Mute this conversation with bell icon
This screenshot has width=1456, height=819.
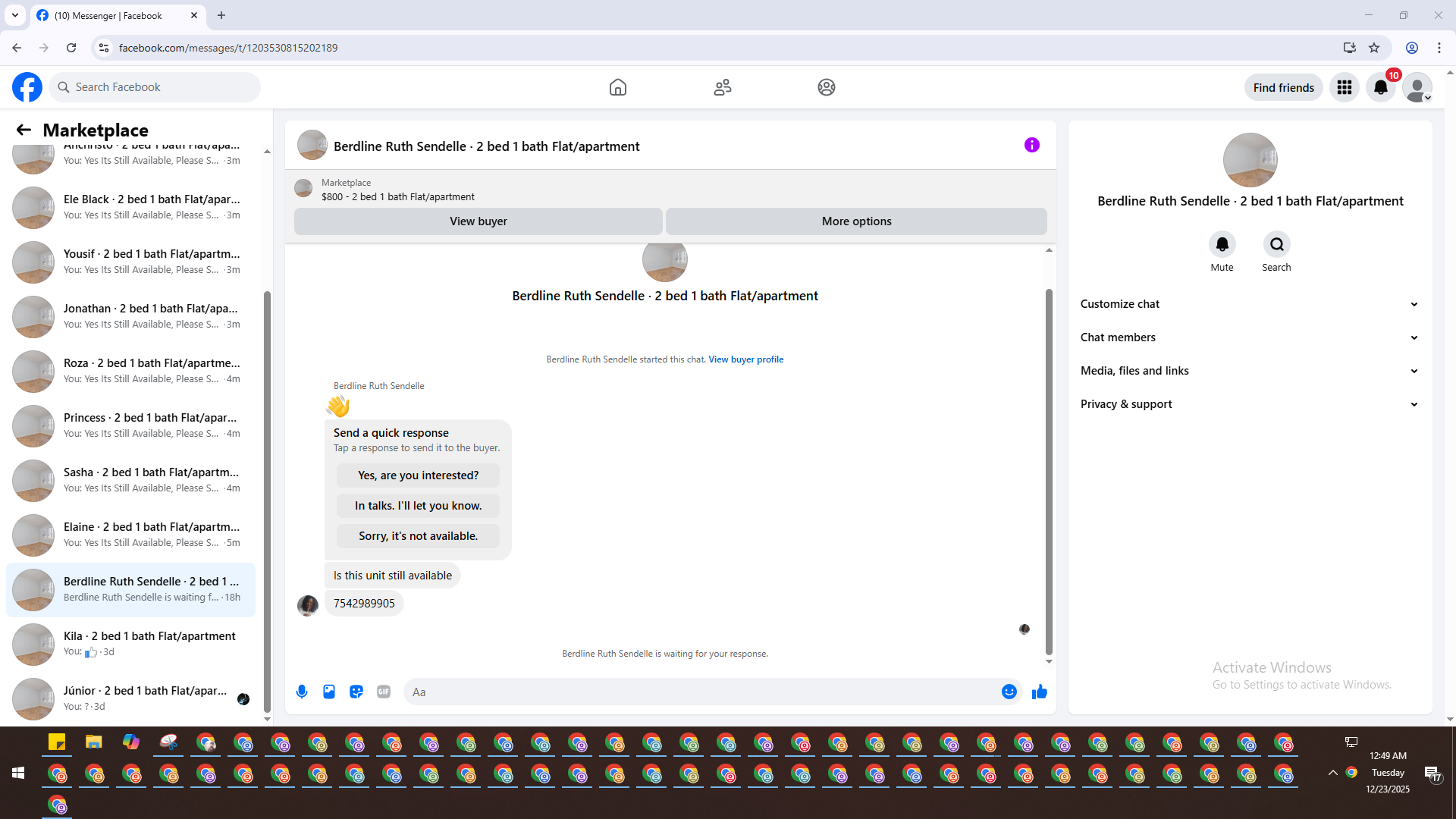(1222, 244)
